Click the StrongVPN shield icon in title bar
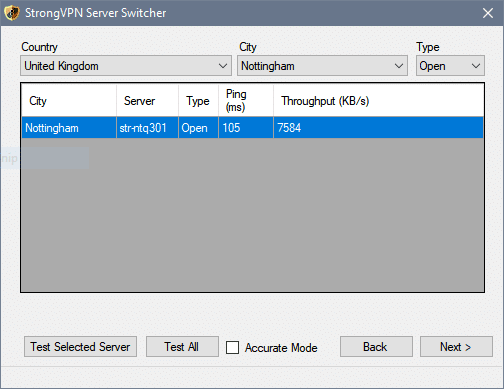This screenshot has width=504, height=389. point(12,13)
